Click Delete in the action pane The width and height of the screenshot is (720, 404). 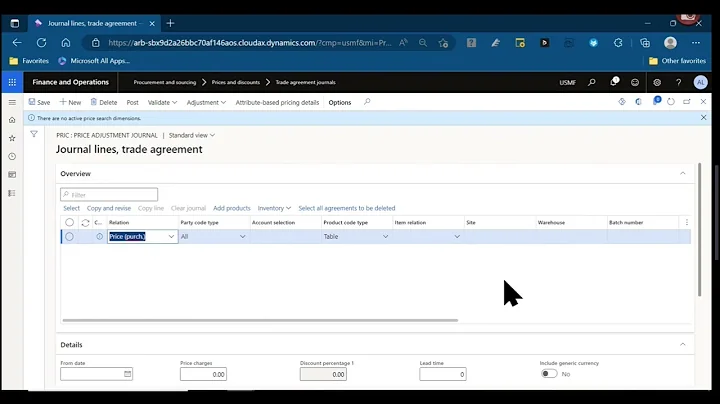pyautogui.click(x=104, y=102)
